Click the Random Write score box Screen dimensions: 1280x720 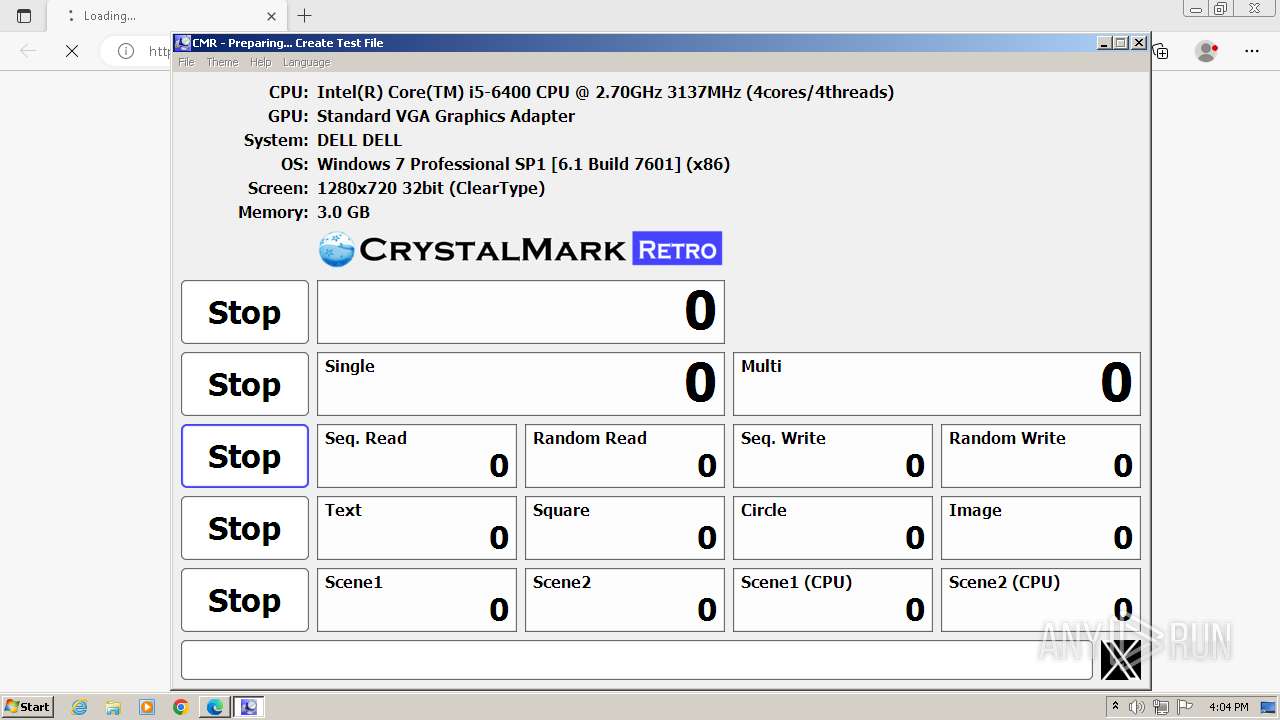[x=1041, y=456]
